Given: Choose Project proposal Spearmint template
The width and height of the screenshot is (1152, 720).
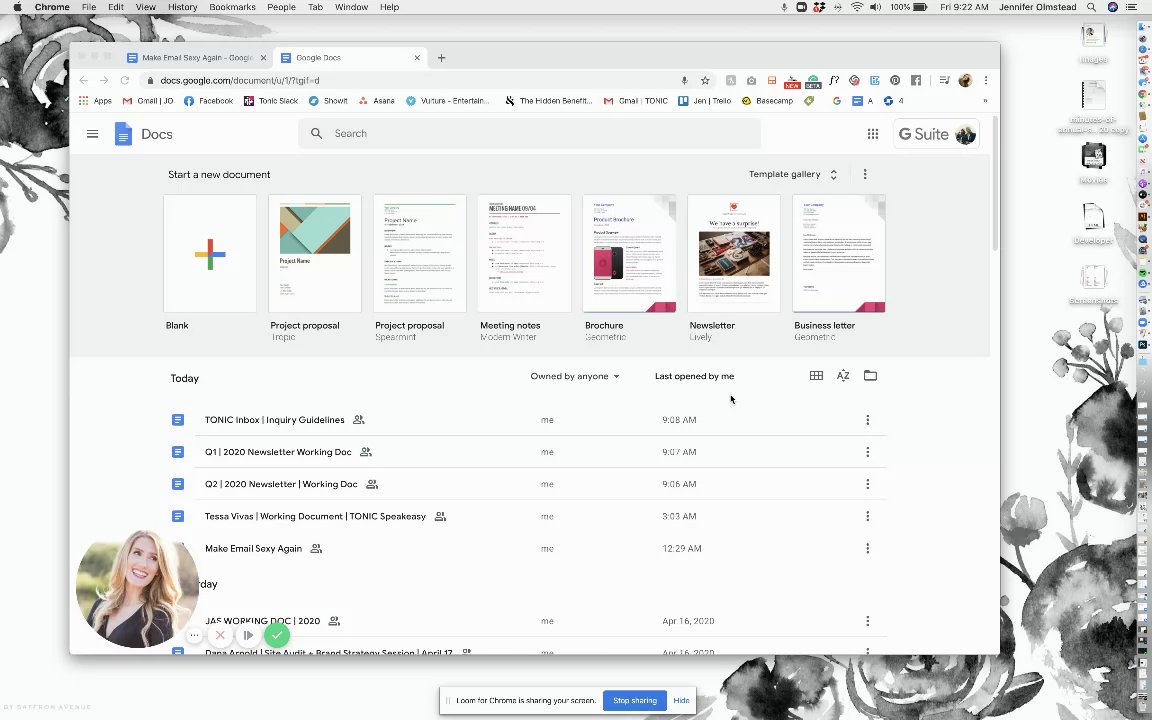Looking at the screenshot, I should [420, 253].
